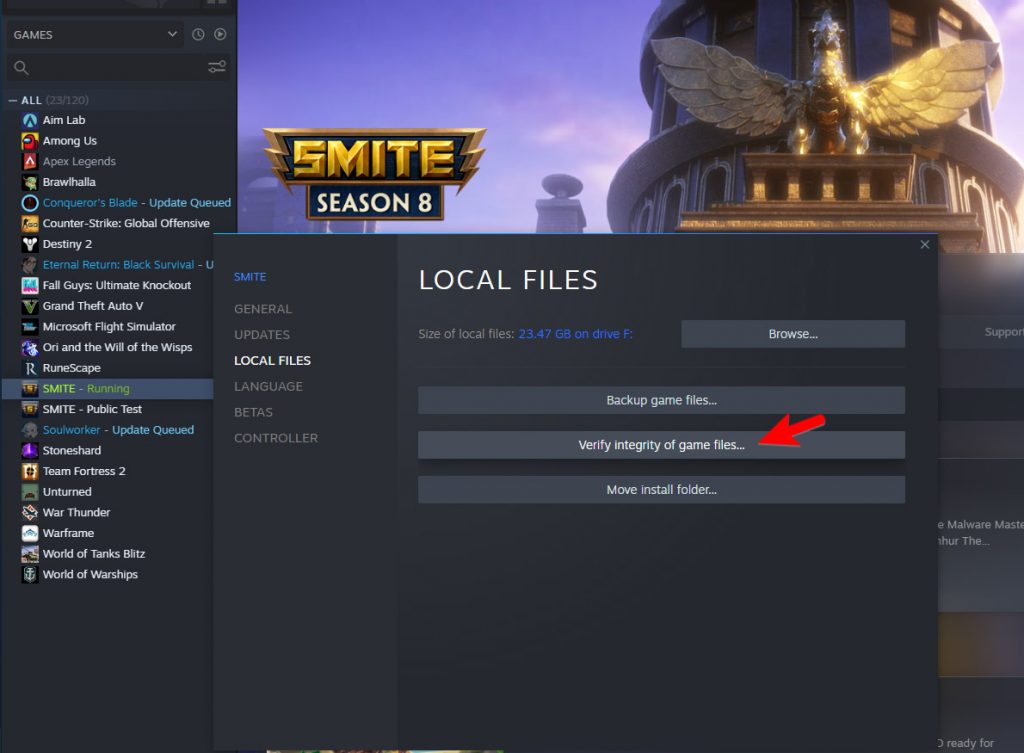
Task: Select Fall Guys: Ultimate Knockout entry
Action: point(117,285)
